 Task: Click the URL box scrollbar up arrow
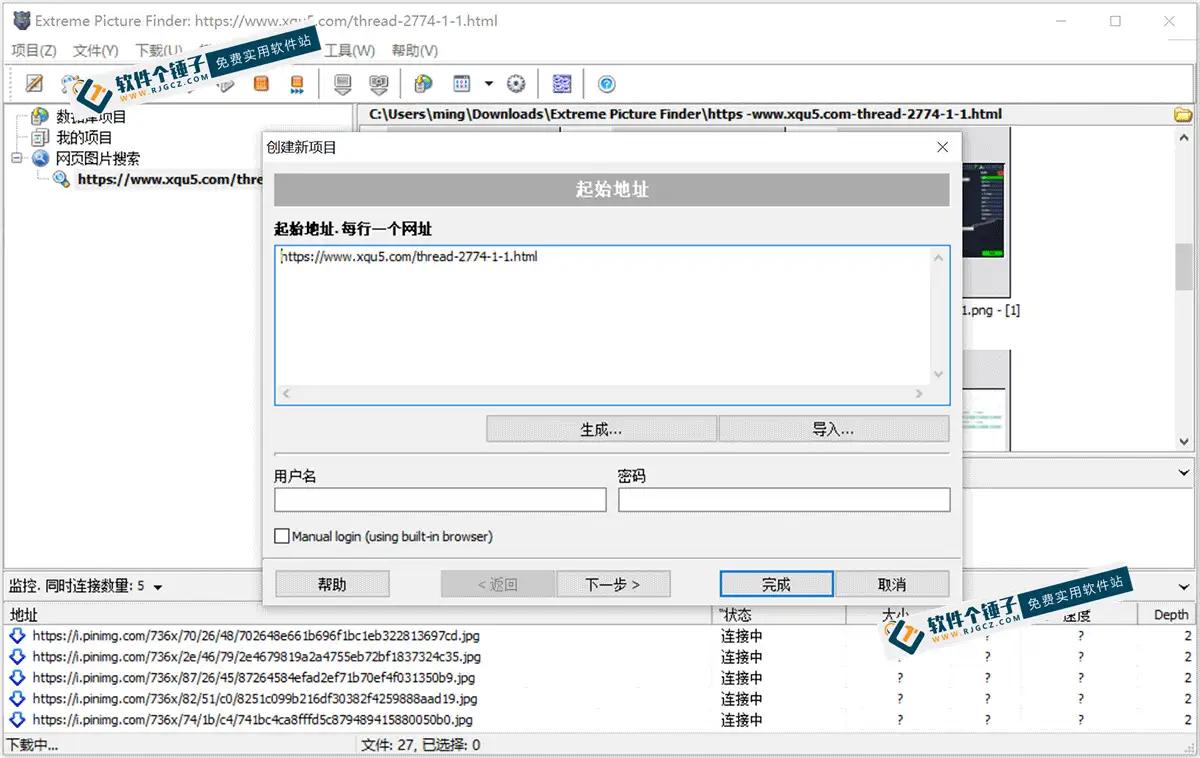[939, 257]
